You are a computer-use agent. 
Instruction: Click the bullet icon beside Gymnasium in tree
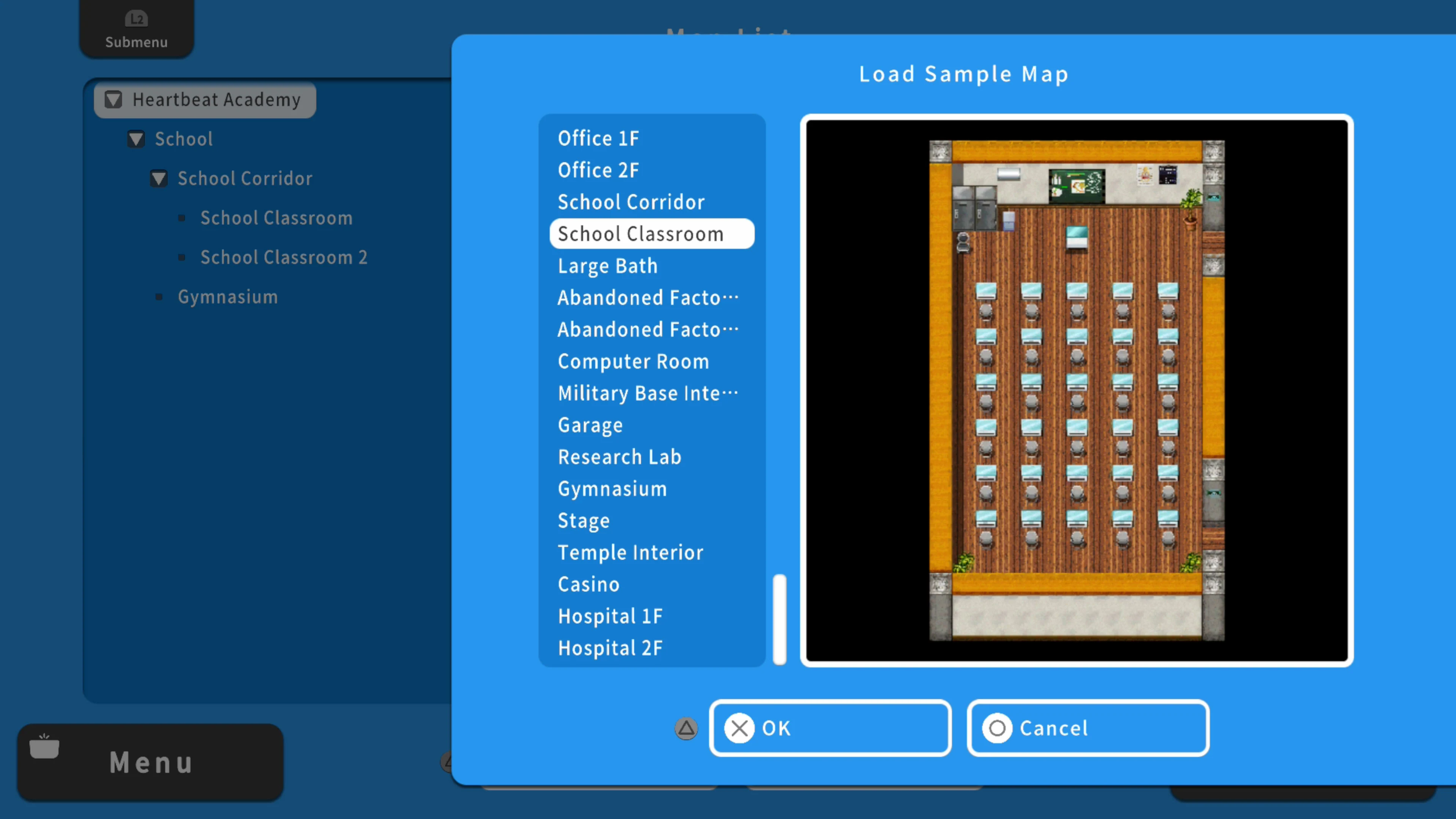tap(160, 296)
